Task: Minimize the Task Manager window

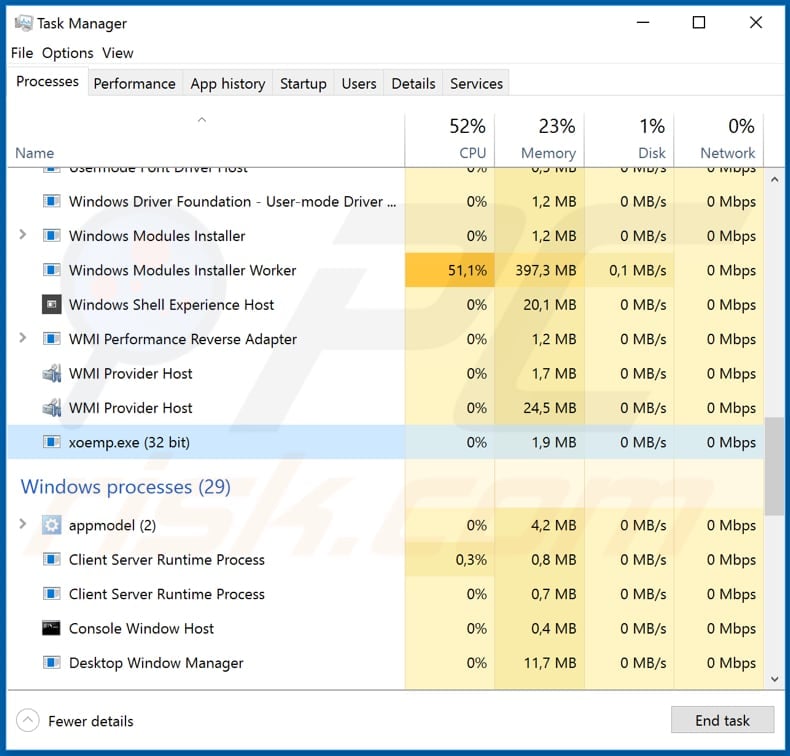Action: 643,22
